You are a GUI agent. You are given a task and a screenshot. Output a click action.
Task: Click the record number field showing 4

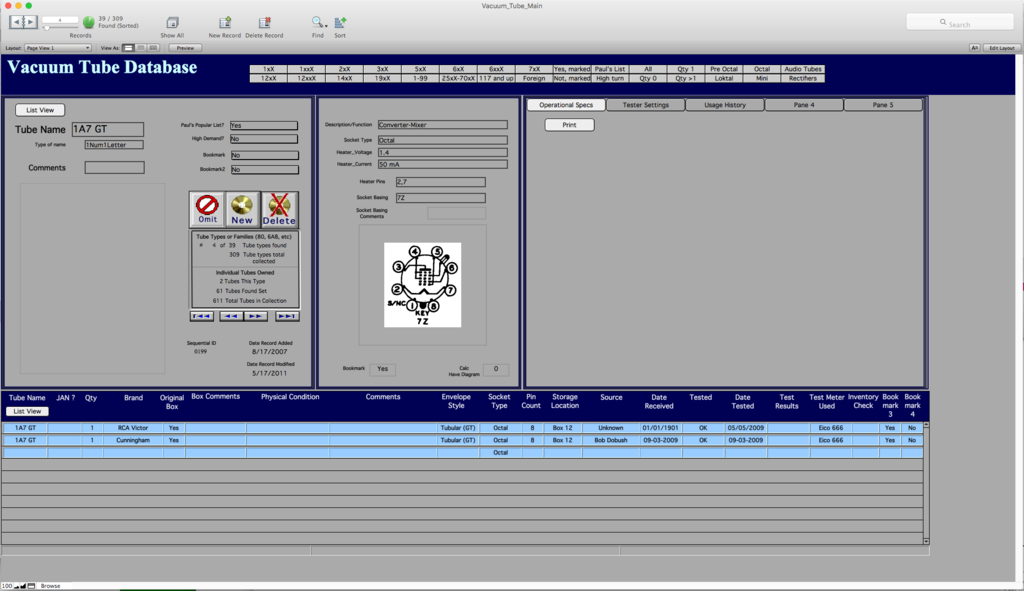point(60,20)
